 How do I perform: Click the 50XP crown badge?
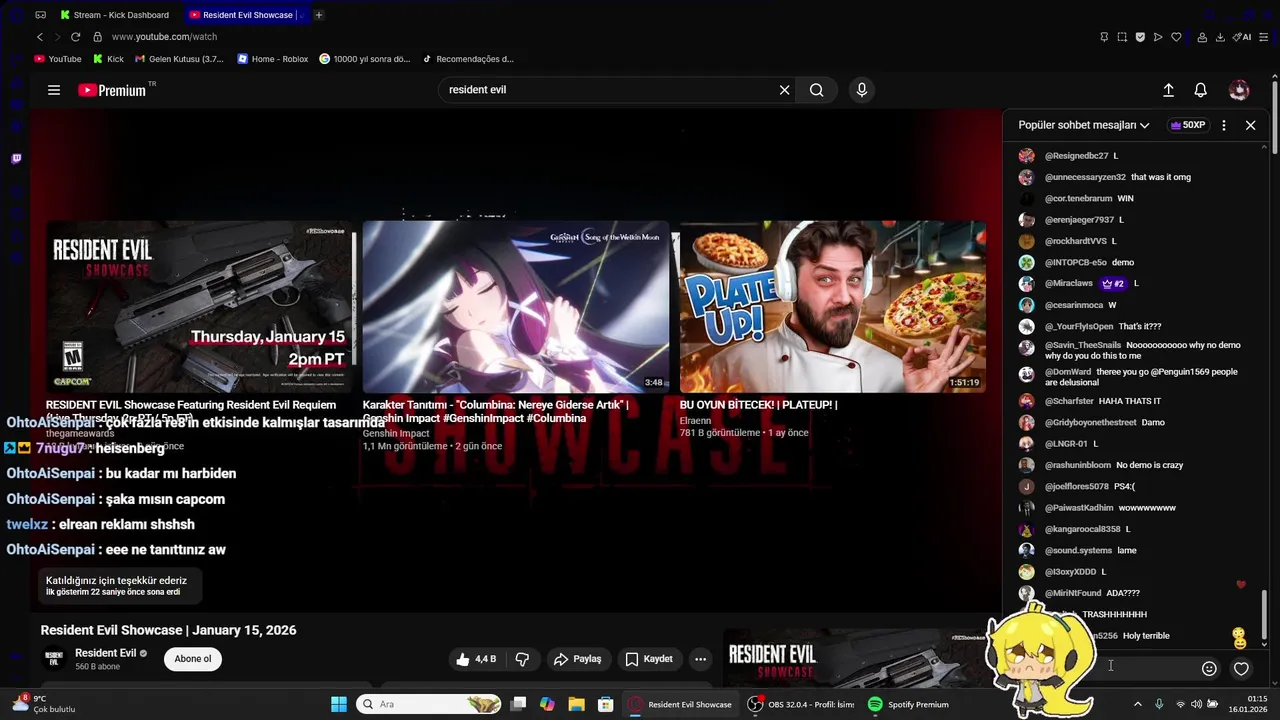(1187, 125)
